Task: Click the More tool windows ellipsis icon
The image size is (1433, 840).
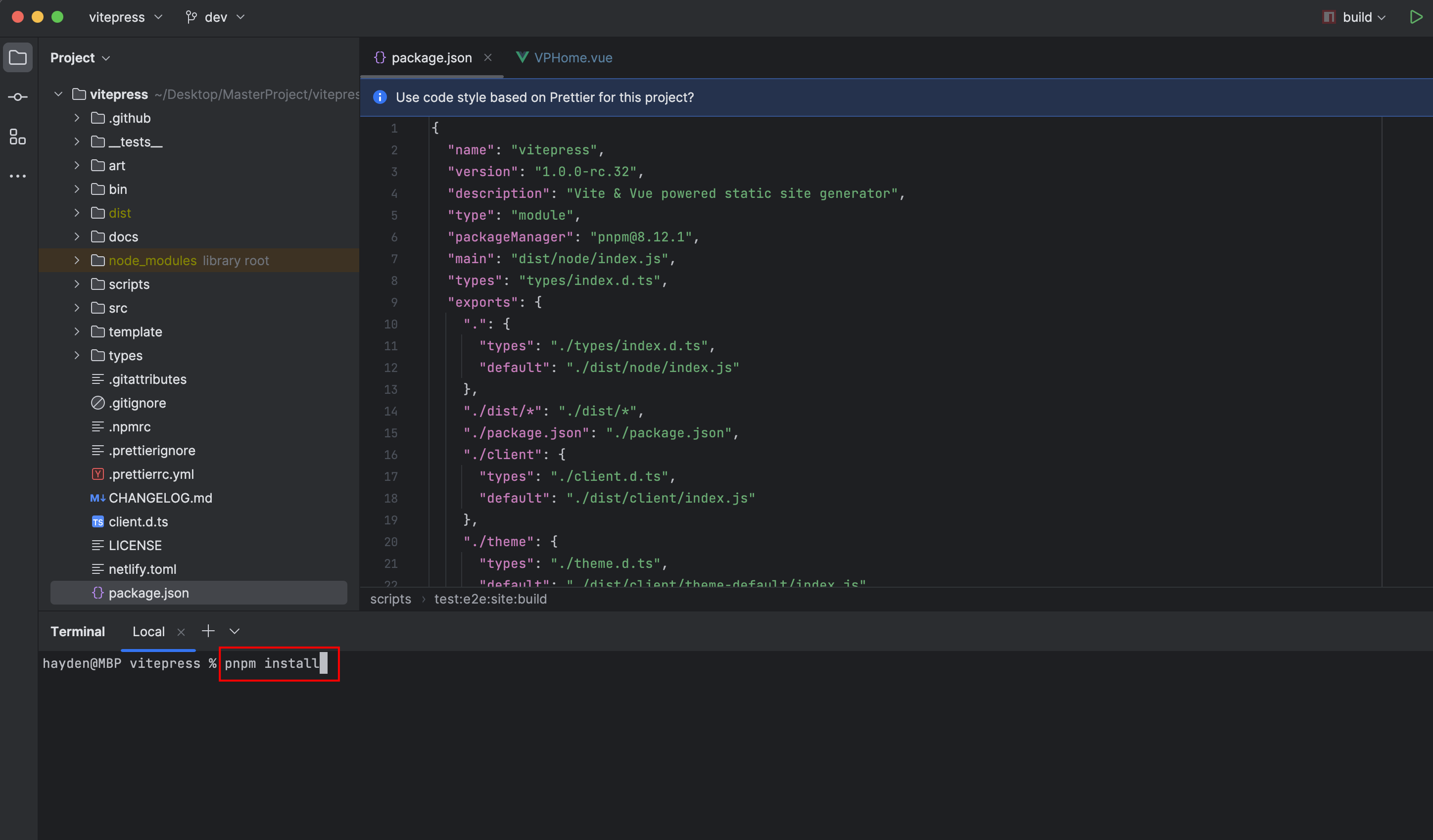Action: (x=18, y=176)
